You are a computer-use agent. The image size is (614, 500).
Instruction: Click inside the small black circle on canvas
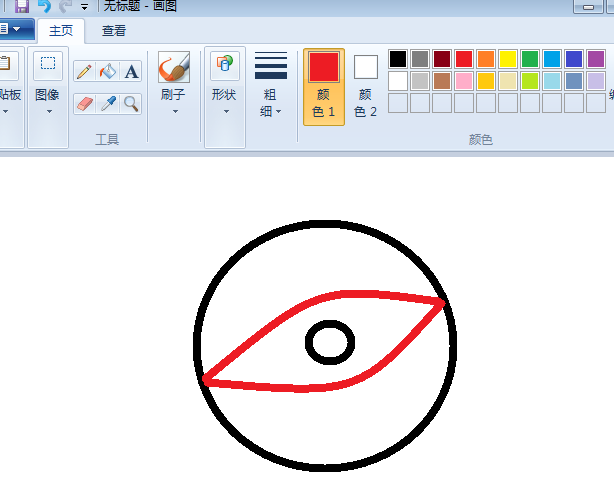[x=329, y=342]
